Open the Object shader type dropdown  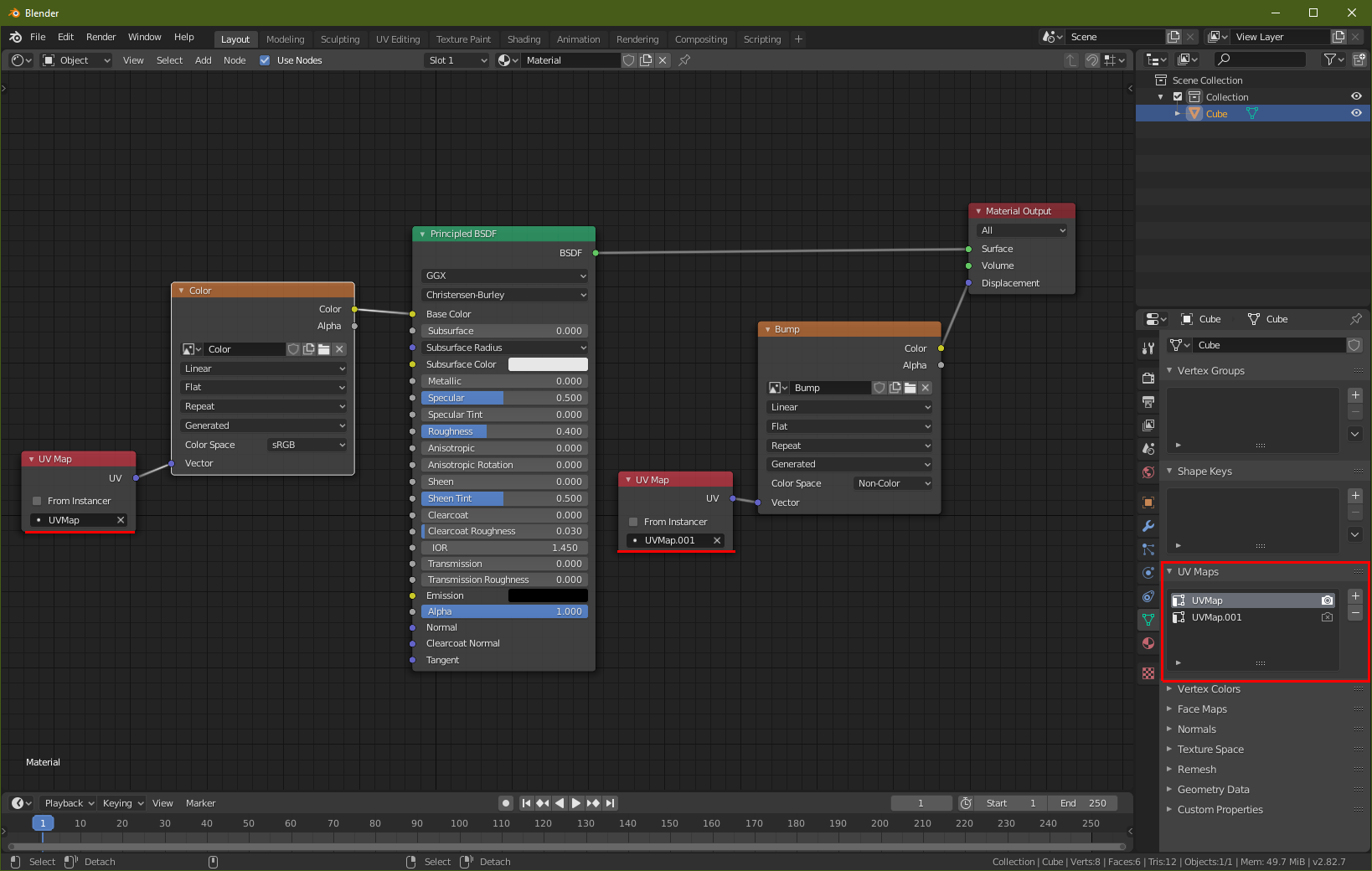(x=76, y=60)
